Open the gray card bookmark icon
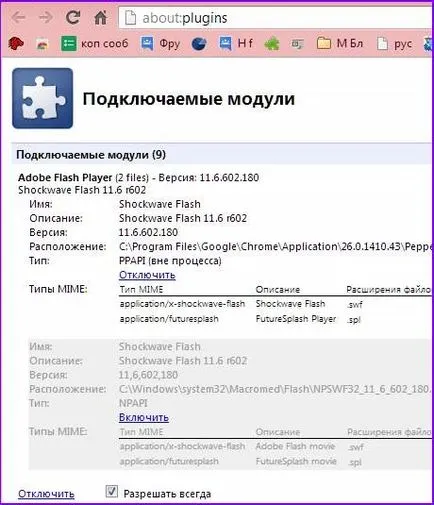Viewport: 434px width, 505px height. [297, 44]
